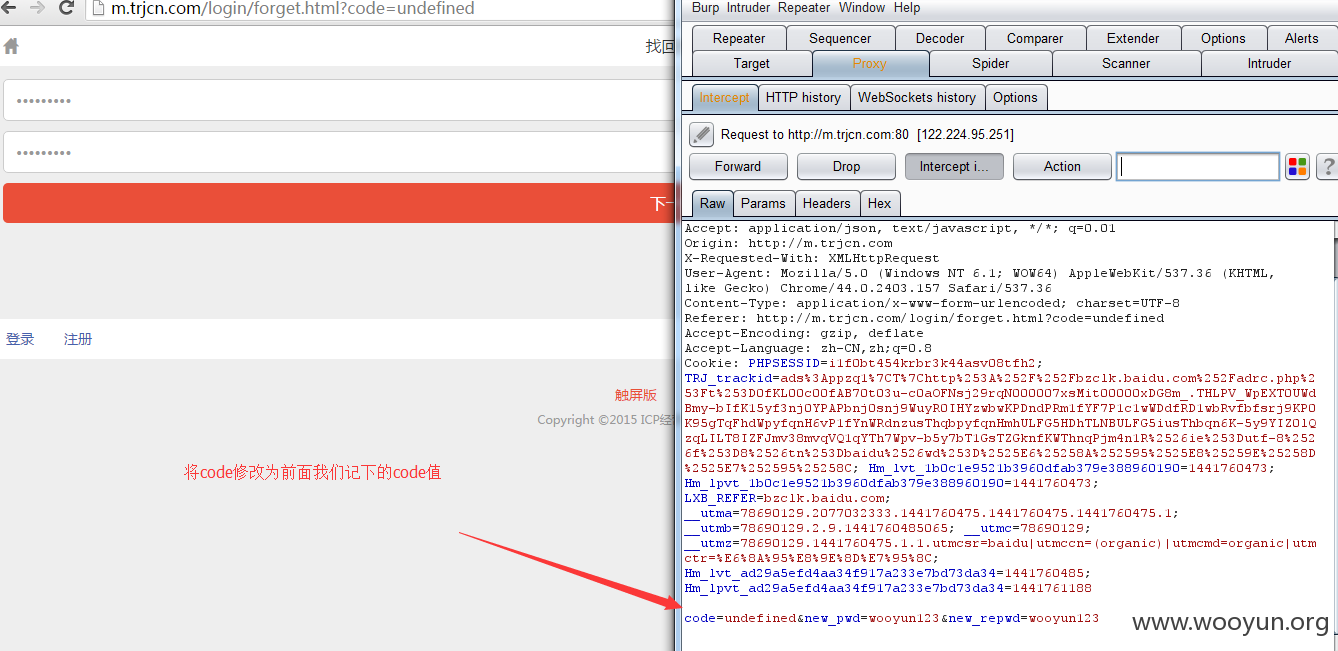Click the 注册 link
Image resolution: width=1338 pixels, height=651 pixels.
click(78, 339)
